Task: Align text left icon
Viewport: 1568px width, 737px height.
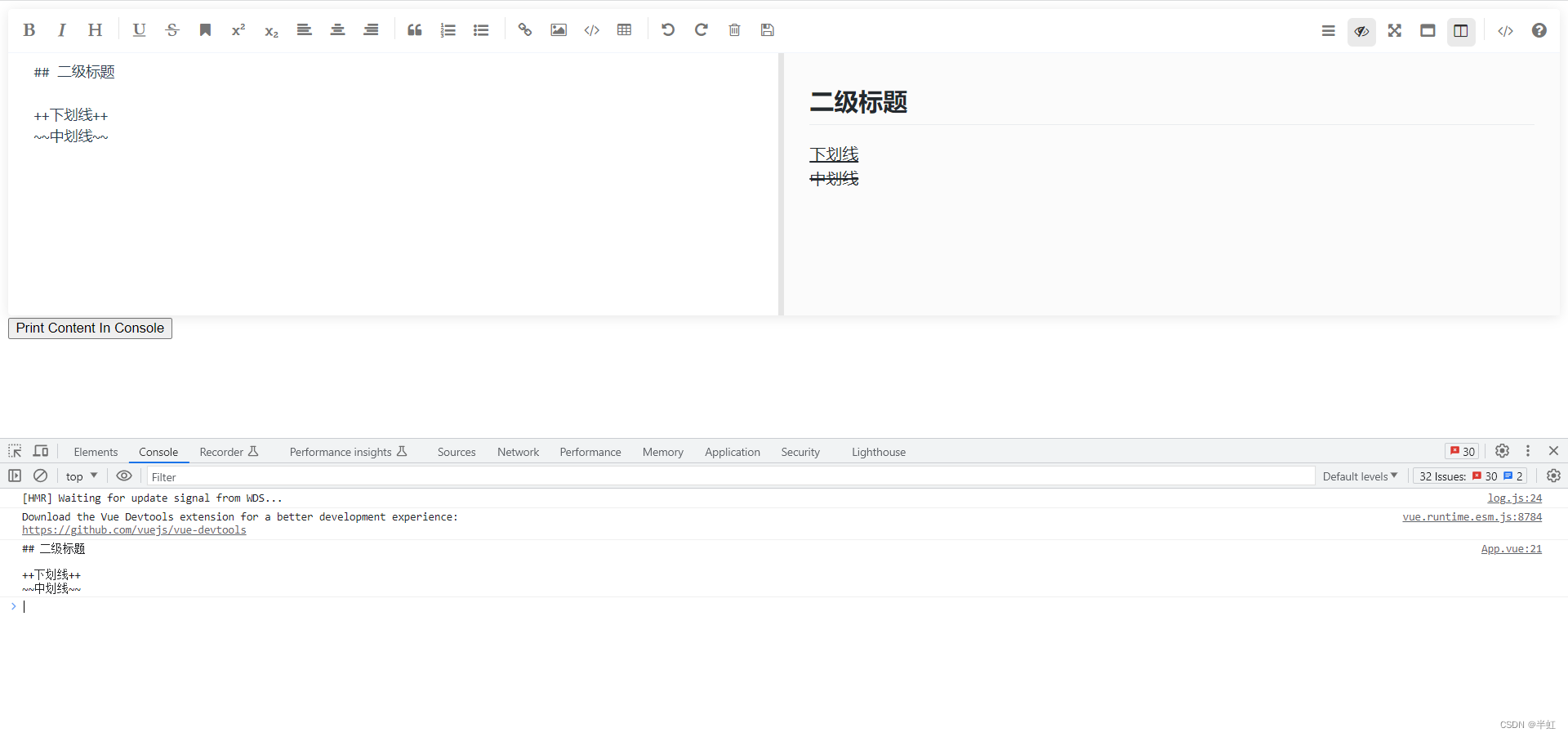Action: [x=305, y=30]
